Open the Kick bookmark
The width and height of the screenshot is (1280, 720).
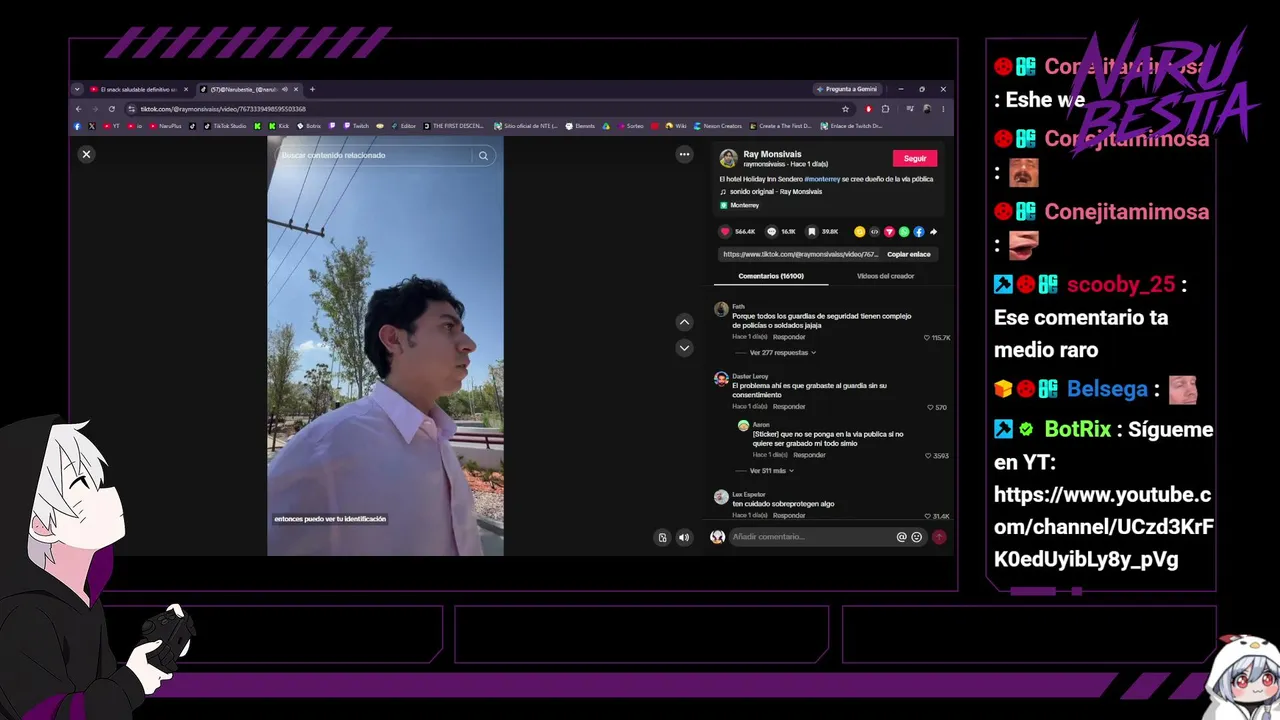[279, 126]
